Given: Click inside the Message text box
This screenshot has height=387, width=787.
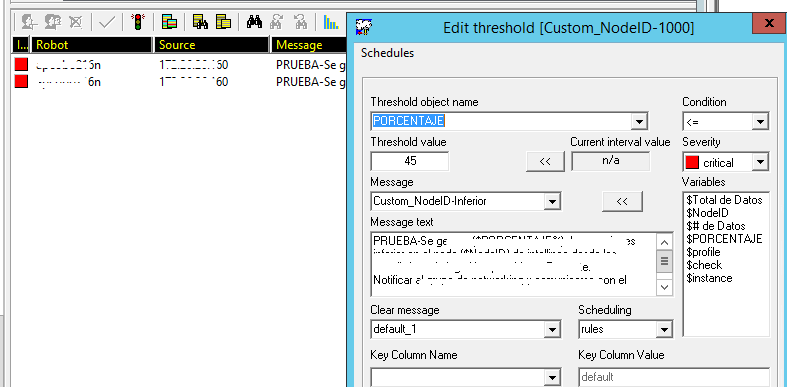Looking at the screenshot, I should tap(513, 265).
